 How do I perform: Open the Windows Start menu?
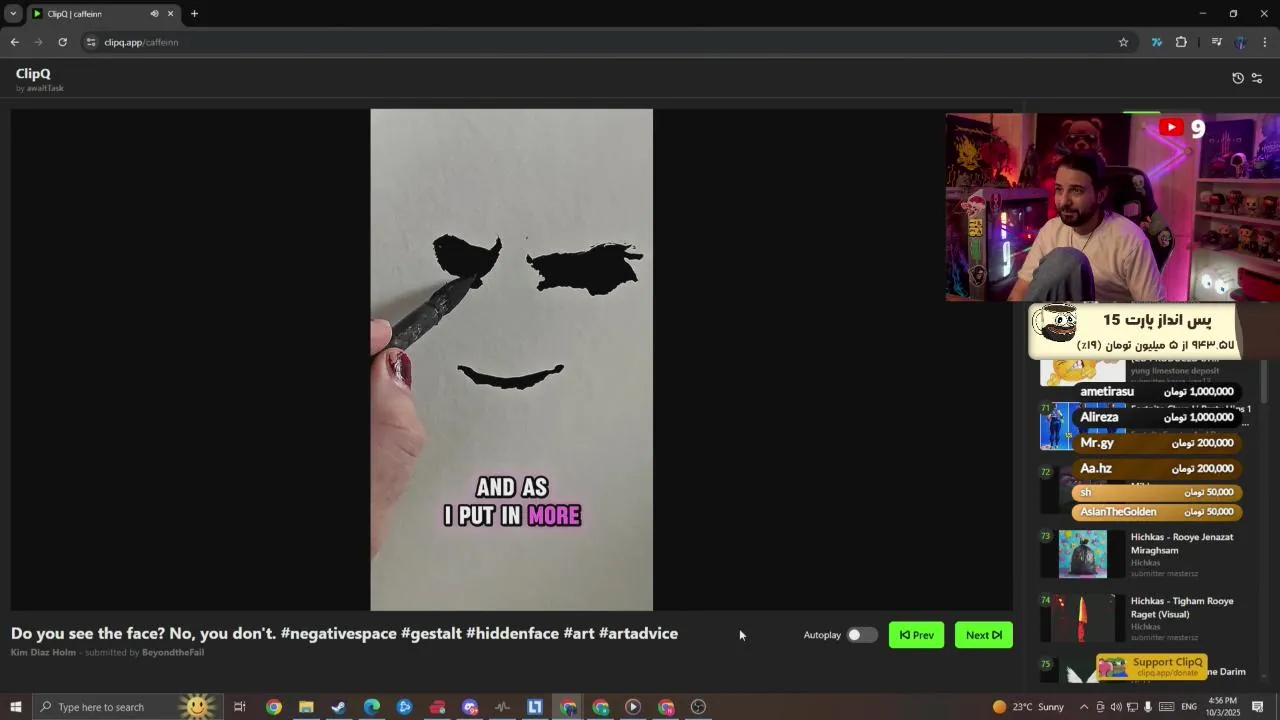(x=15, y=707)
